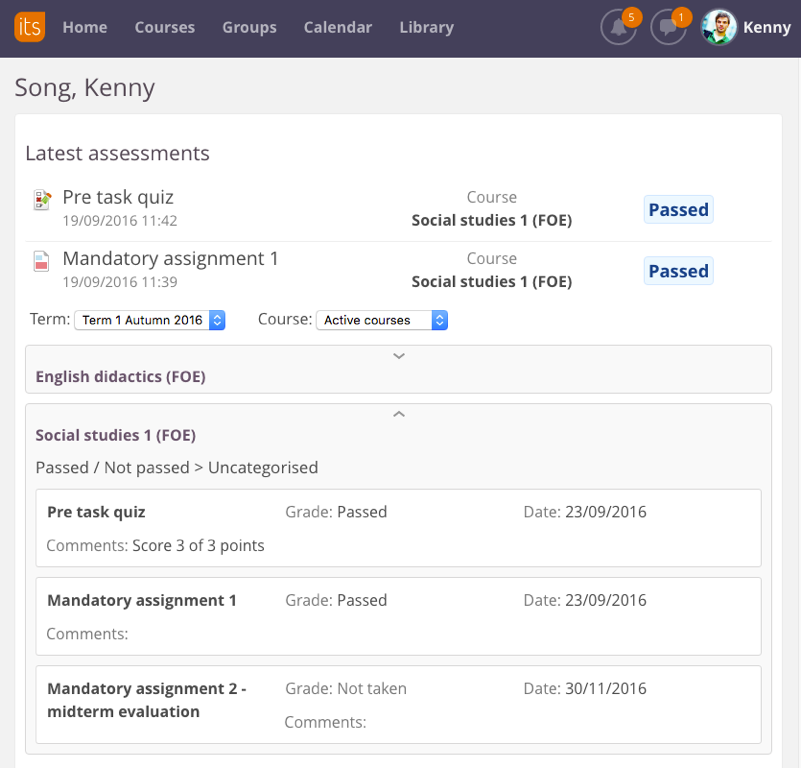The width and height of the screenshot is (801, 768).
Task: Select the Mandatory assignment 2 midterm evaluation row
Action: pos(398,704)
